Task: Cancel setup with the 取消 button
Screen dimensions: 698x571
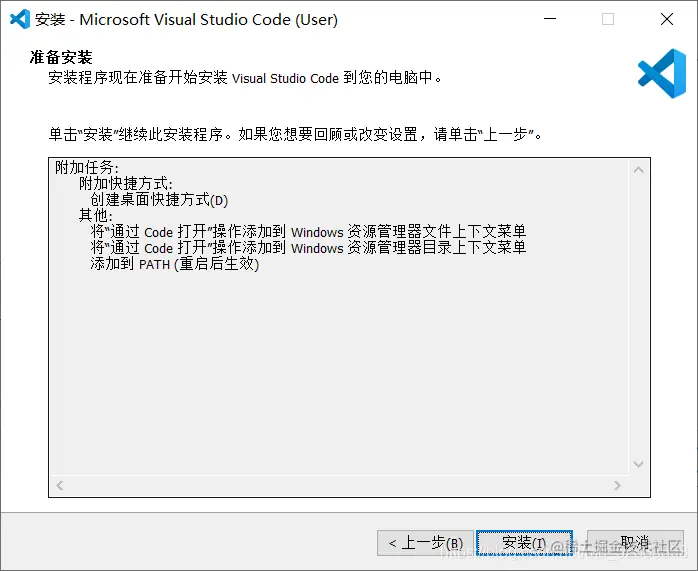Action: pyautogui.click(x=635, y=543)
